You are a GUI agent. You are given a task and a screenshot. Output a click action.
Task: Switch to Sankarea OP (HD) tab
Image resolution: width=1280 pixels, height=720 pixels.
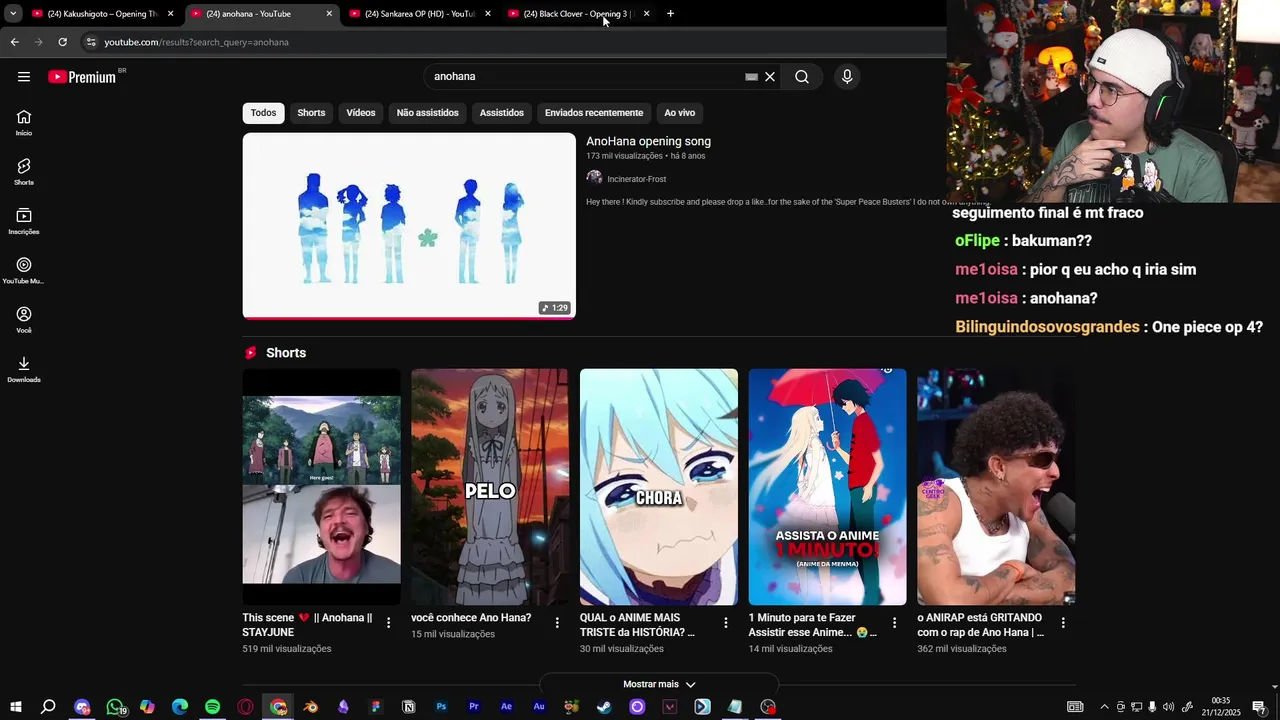pos(420,14)
